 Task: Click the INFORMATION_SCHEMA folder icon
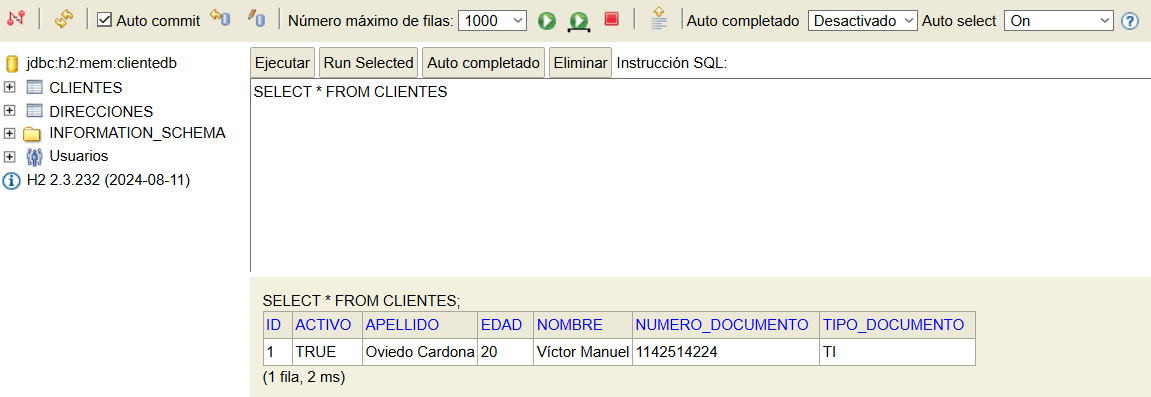coord(32,134)
